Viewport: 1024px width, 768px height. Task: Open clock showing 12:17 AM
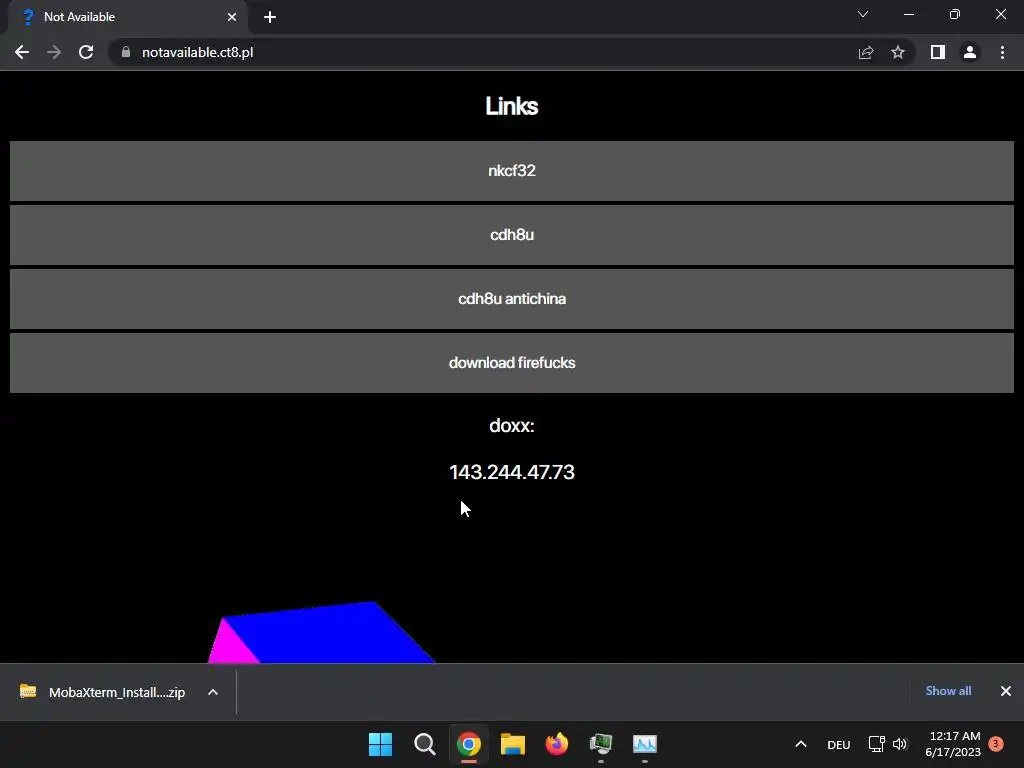pos(953,744)
